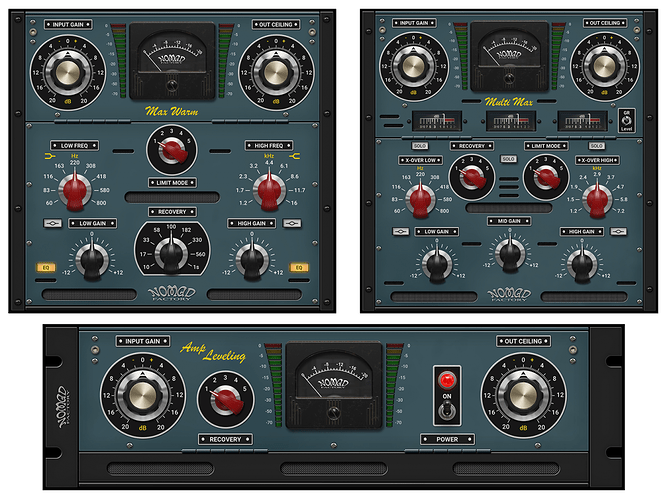
Task: Enable the low band Solo button in Multi Max
Action: click(x=420, y=146)
